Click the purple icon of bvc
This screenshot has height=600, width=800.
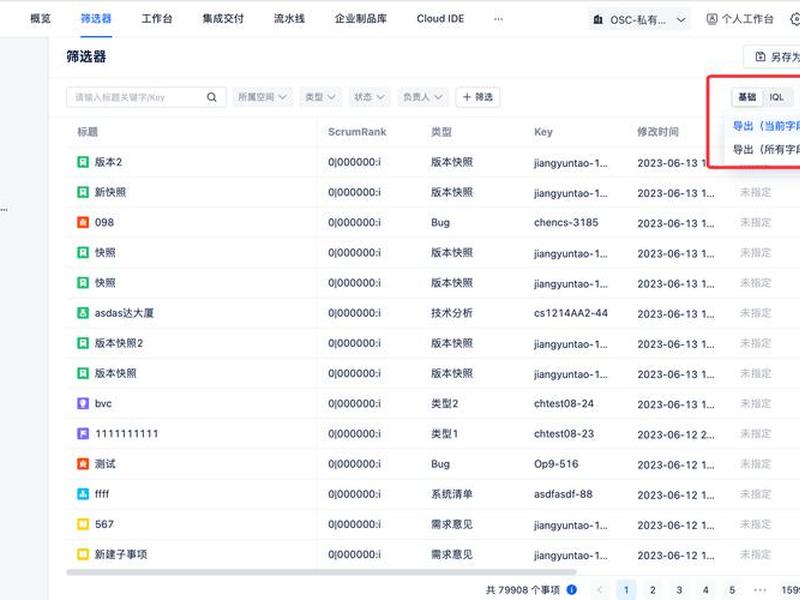(x=83, y=404)
